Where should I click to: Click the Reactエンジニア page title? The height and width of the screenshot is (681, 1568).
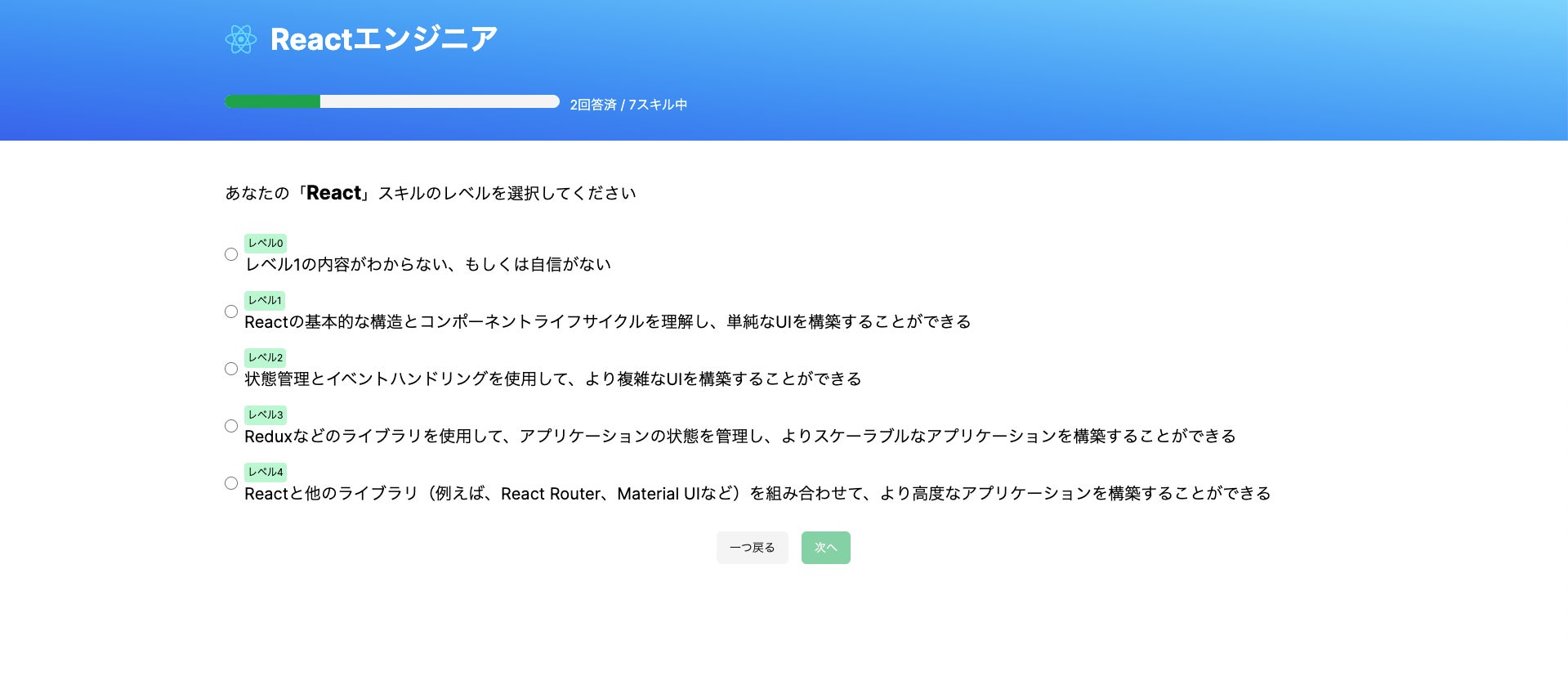(384, 39)
